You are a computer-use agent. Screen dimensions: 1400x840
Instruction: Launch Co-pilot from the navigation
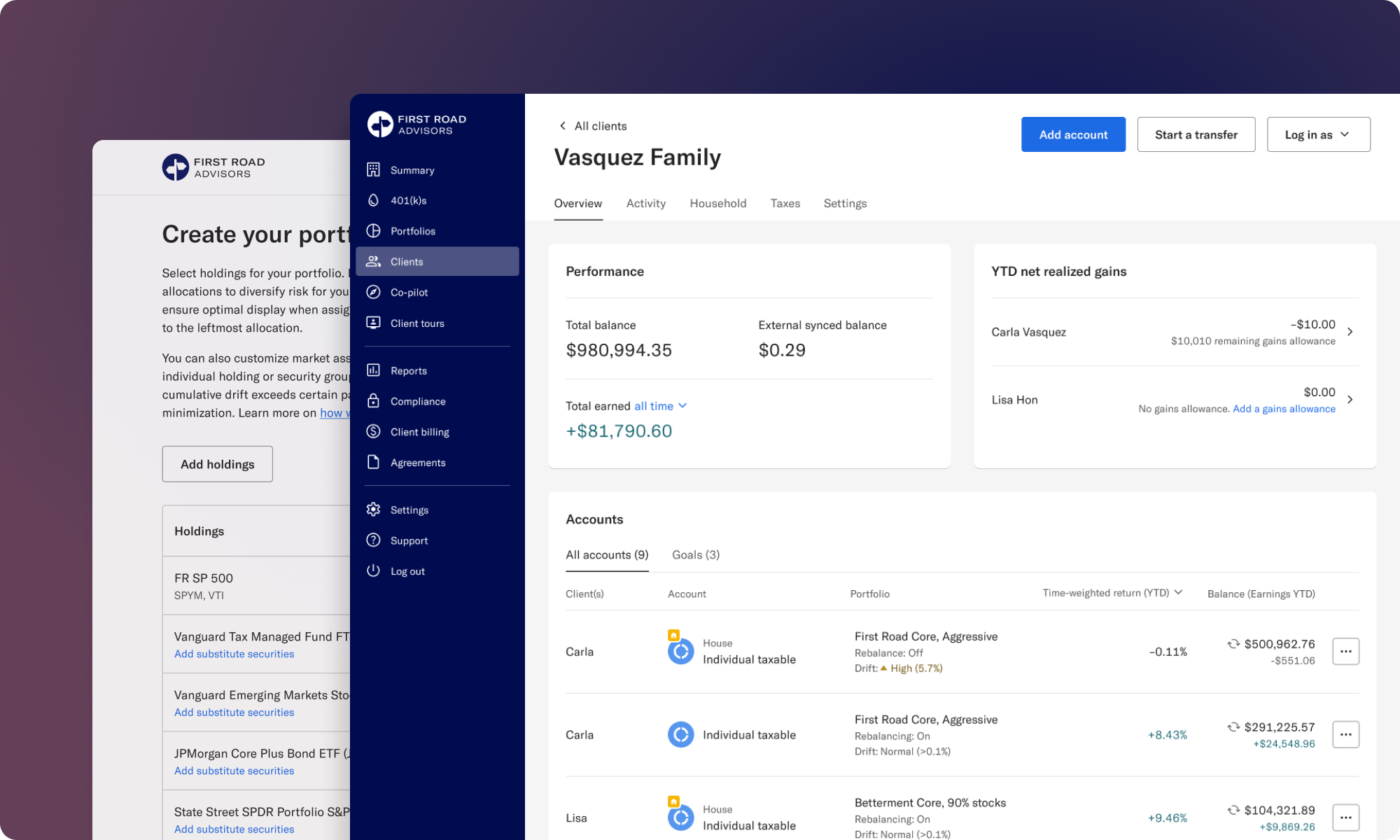click(x=408, y=292)
